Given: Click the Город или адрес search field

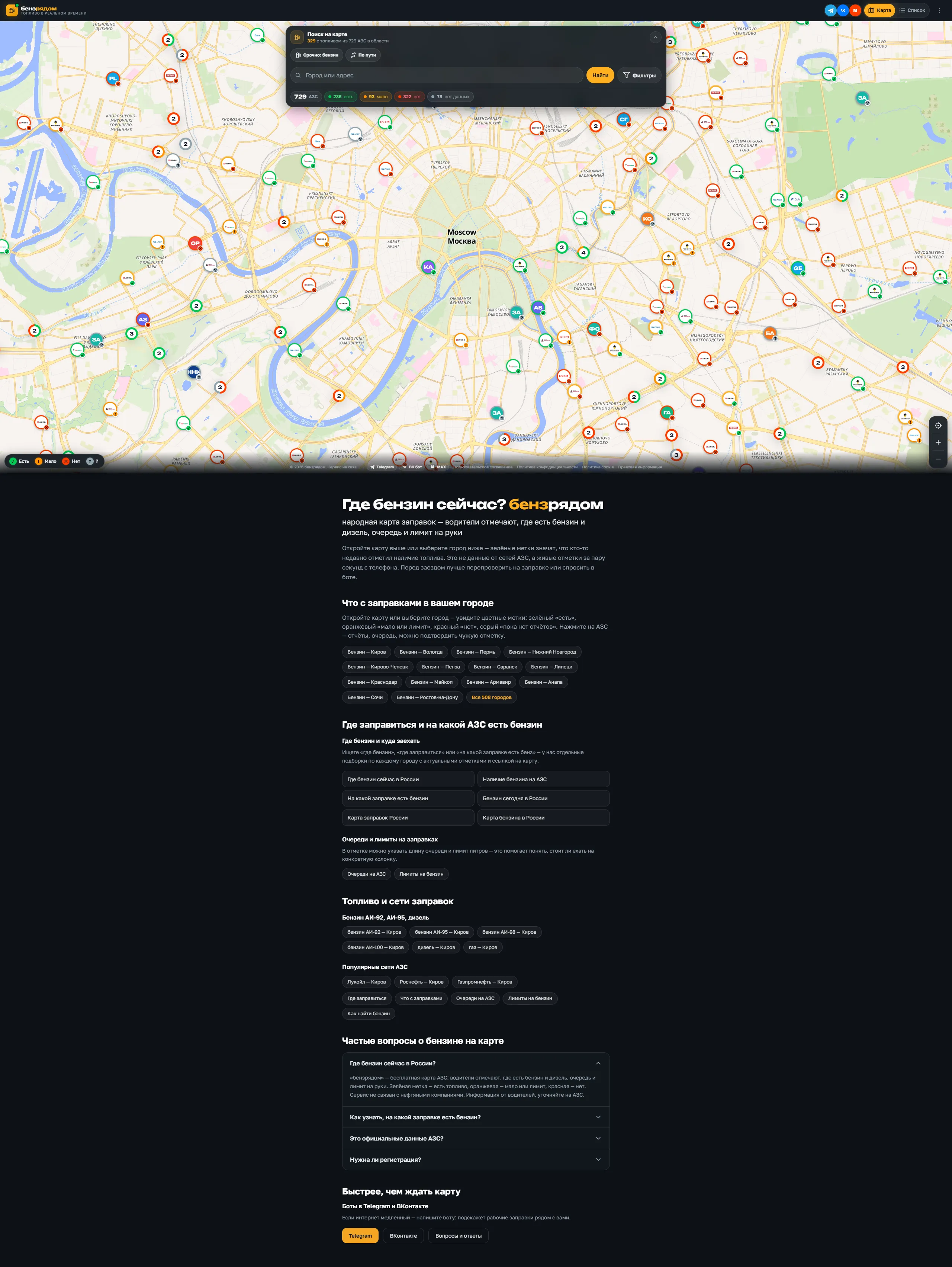Looking at the screenshot, I should point(437,75).
